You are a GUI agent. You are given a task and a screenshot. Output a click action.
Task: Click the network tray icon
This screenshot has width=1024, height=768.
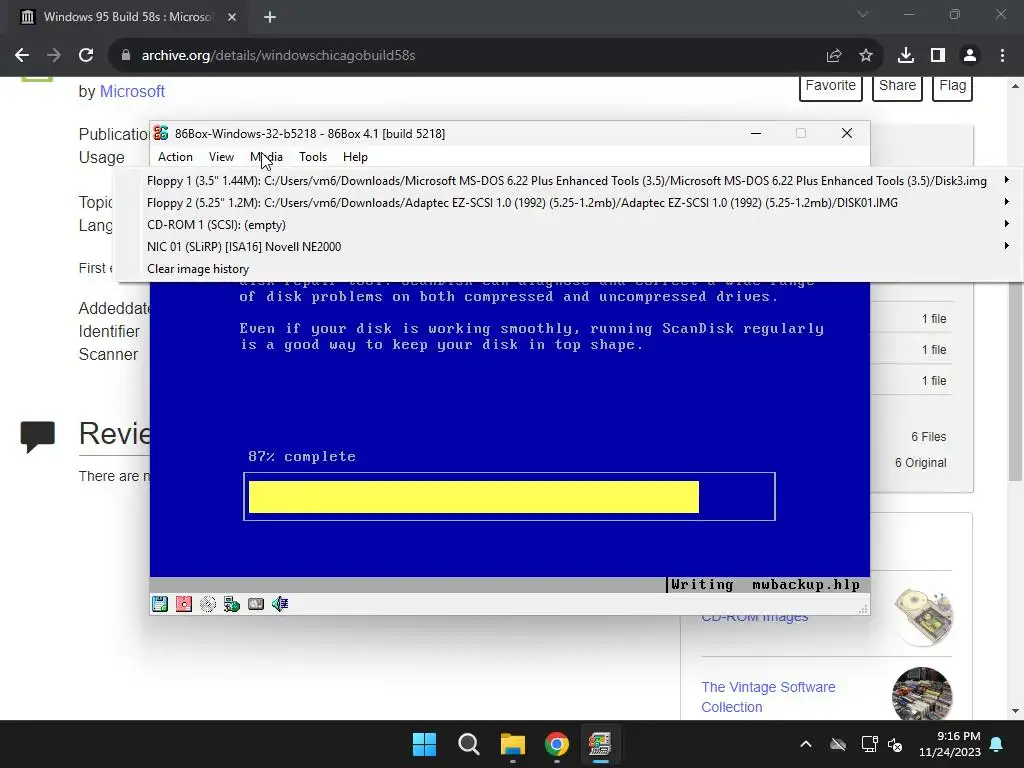click(x=869, y=744)
